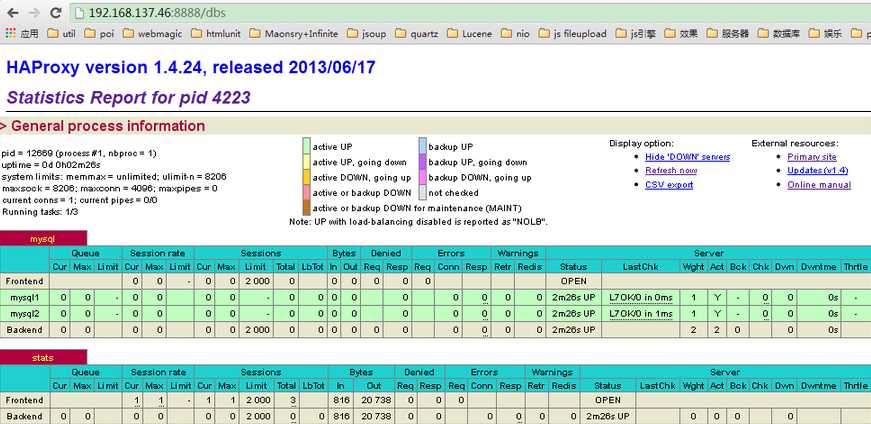Click the address bar URL field
Image resolution: width=871 pixels, height=424 pixels.
click(x=470, y=12)
